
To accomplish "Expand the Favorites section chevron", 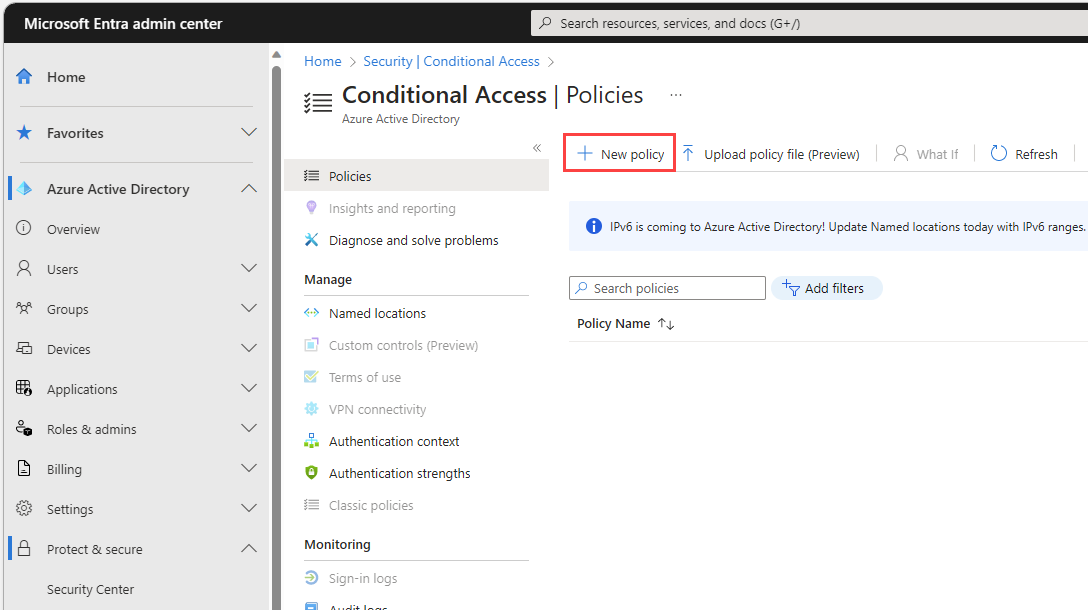I will pyautogui.click(x=248, y=132).
